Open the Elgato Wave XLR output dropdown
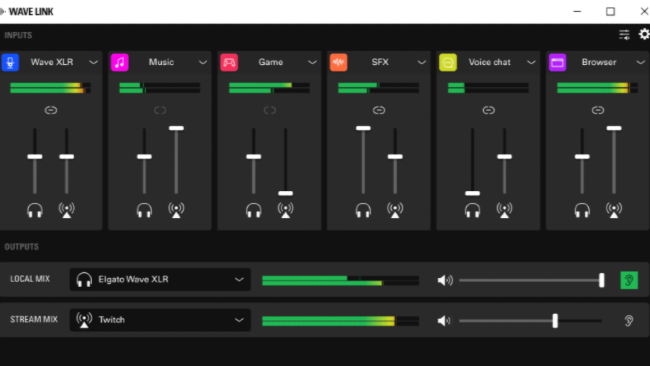The image size is (650, 366). [x=160, y=279]
